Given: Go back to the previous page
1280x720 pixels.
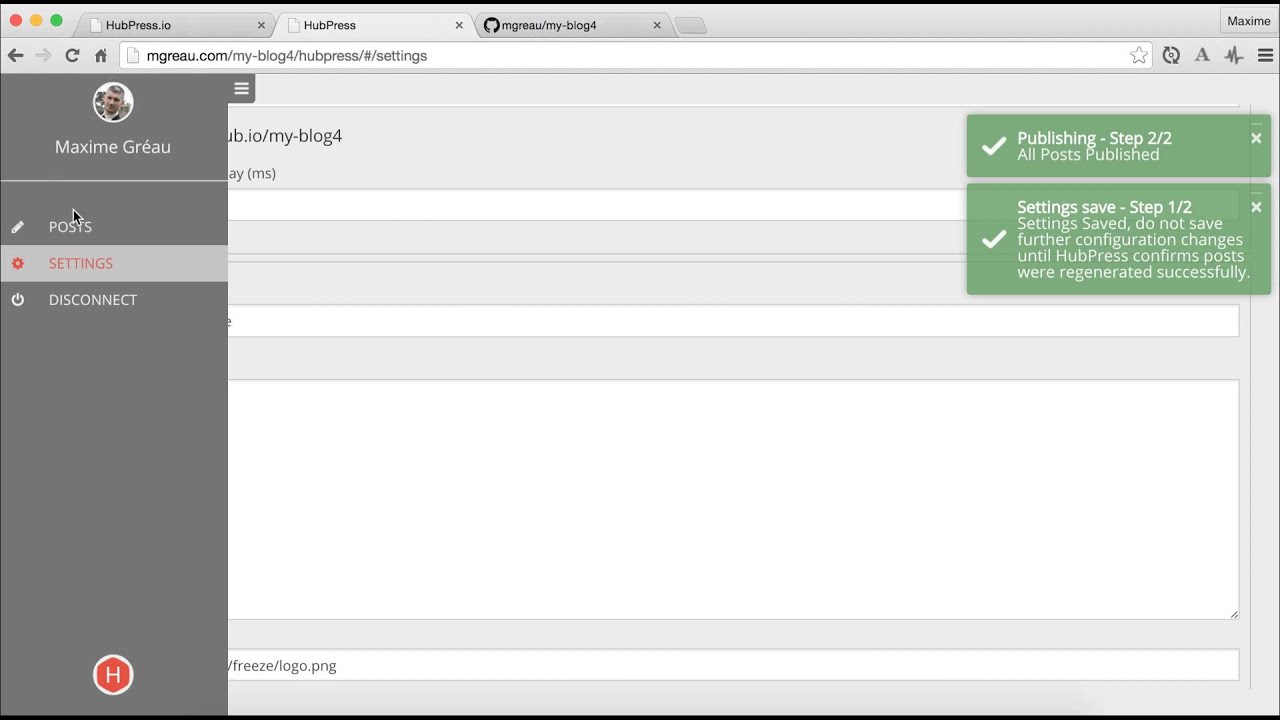Looking at the screenshot, I should point(16,56).
